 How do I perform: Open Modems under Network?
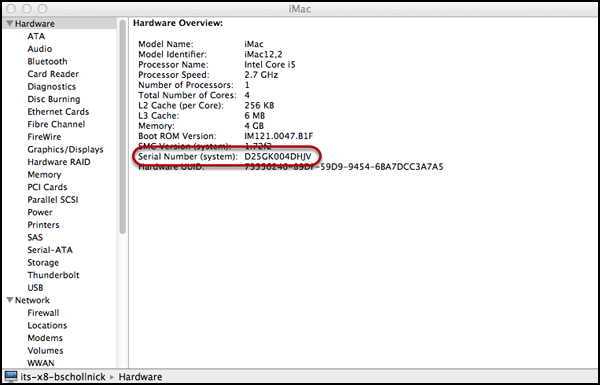(45, 338)
